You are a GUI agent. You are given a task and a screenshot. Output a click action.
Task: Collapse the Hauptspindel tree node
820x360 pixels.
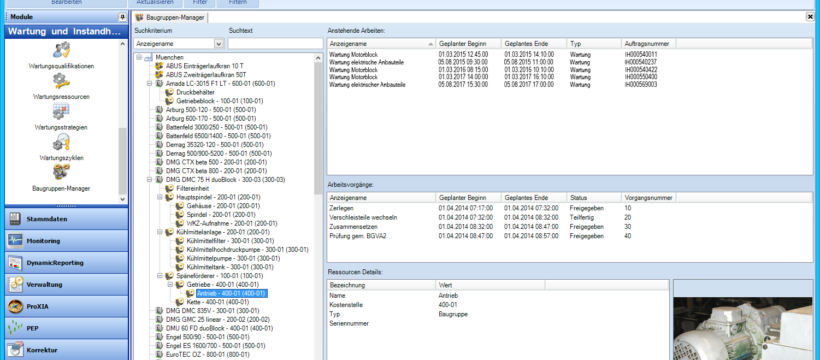point(160,197)
